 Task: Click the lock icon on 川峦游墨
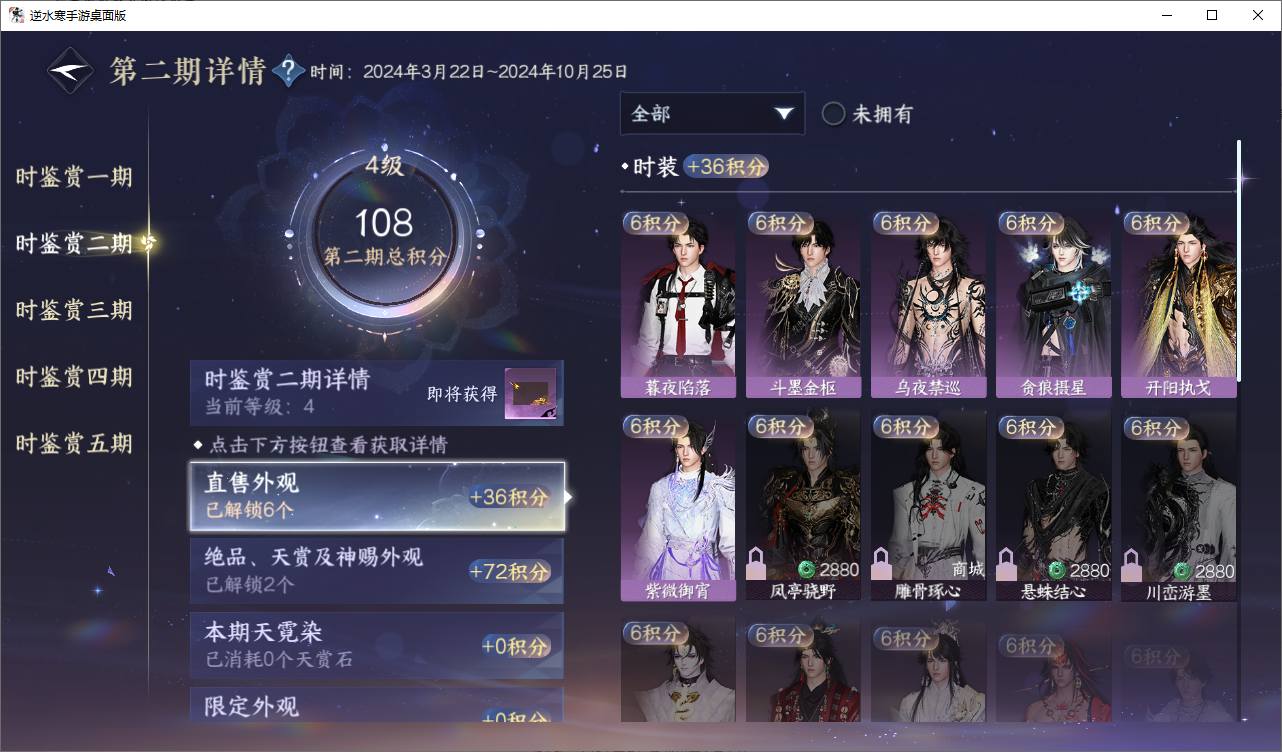[x=1132, y=564]
